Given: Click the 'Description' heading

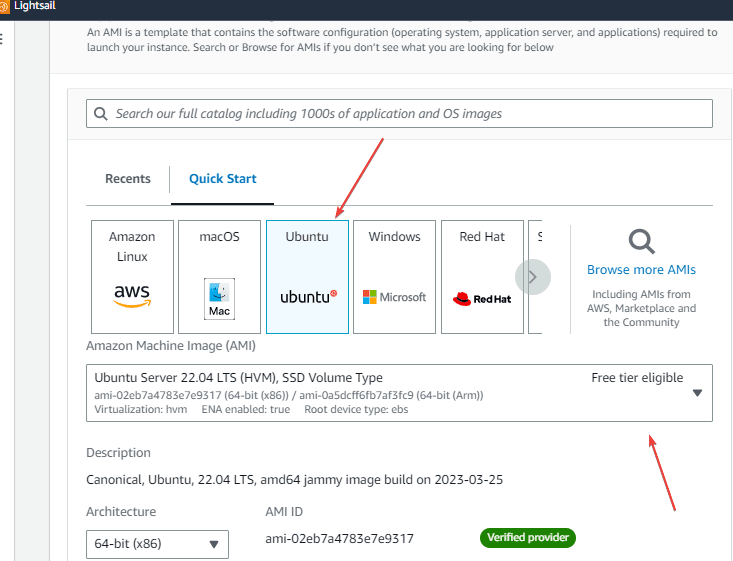Looking at the screenshot, I should pyautogui.click(x=118, y=453).
